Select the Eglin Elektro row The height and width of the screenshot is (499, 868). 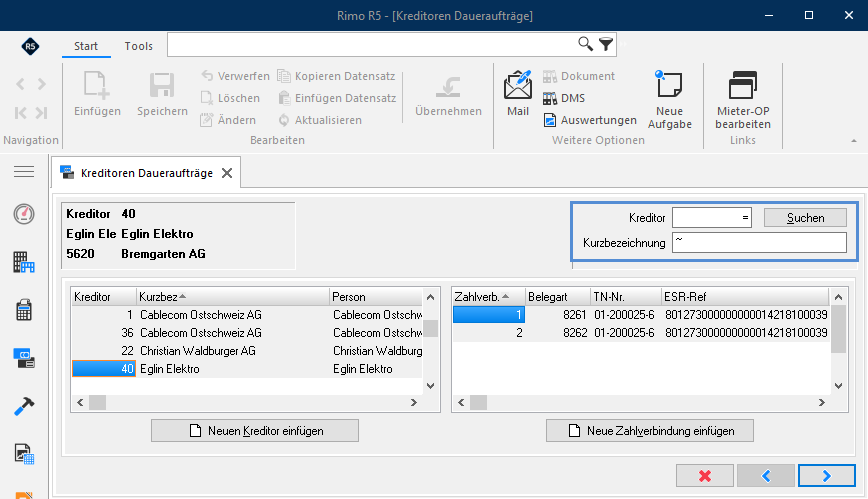pos(247,369)
